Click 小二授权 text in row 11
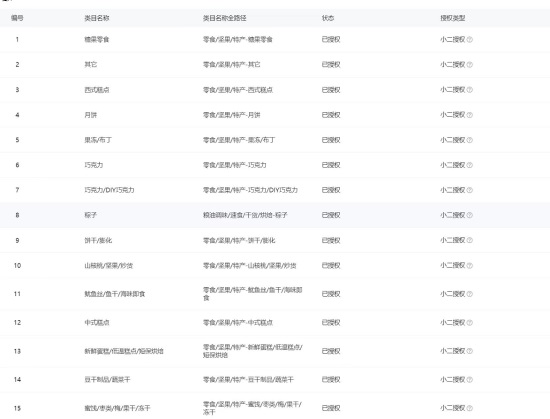This screenshot has height=419, width=550. coord(453,294)
